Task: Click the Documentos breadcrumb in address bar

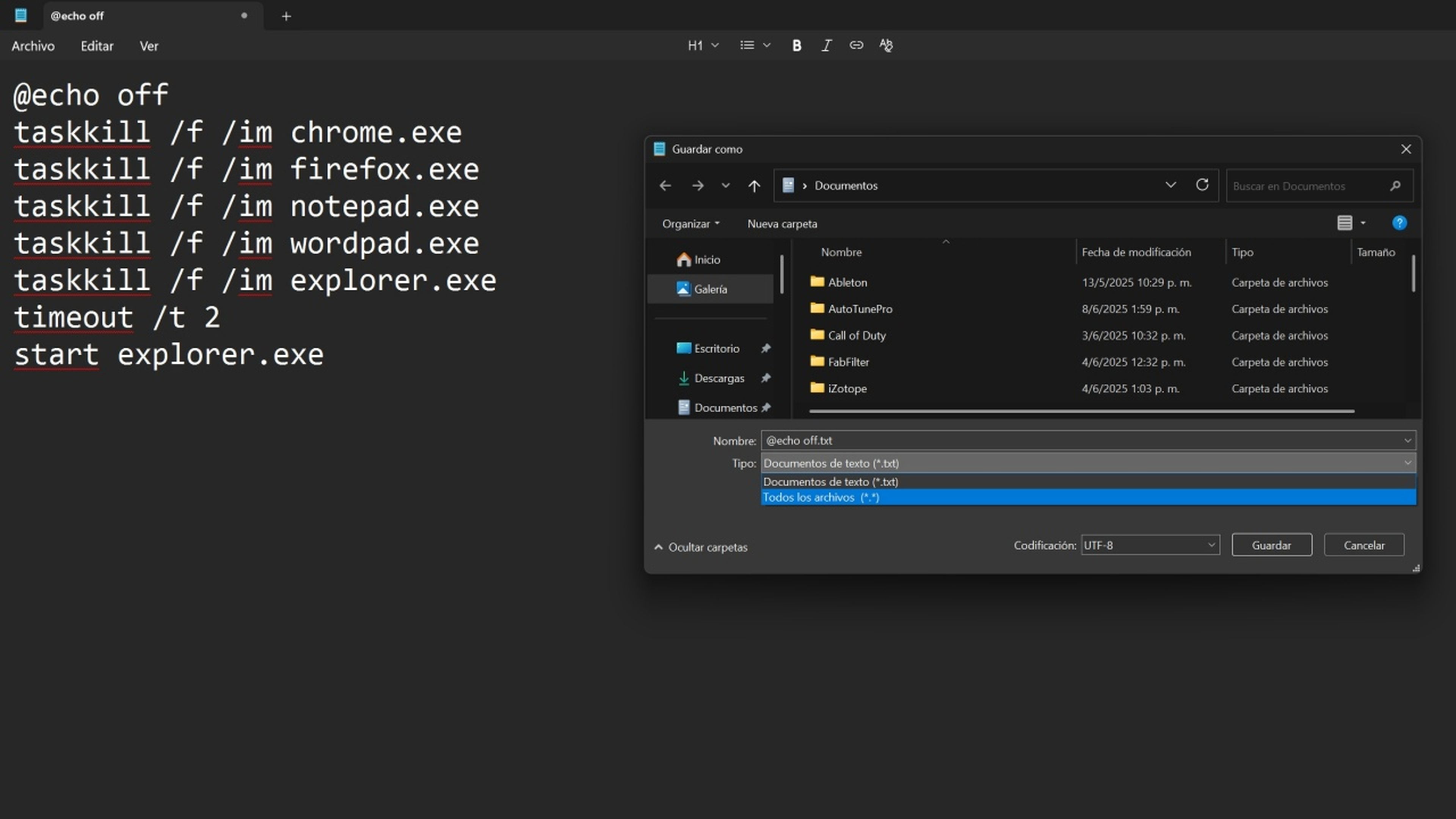Action: (x=846, y=185)
